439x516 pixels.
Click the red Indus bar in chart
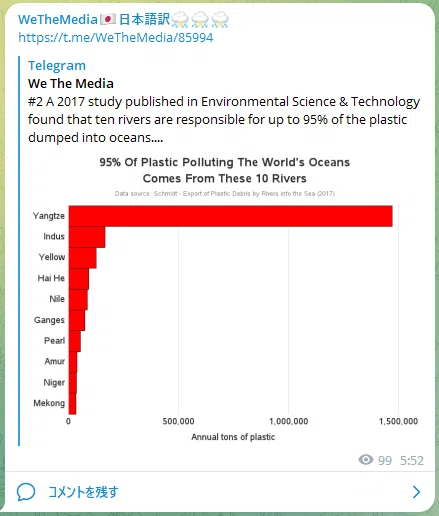coord(87,237)
